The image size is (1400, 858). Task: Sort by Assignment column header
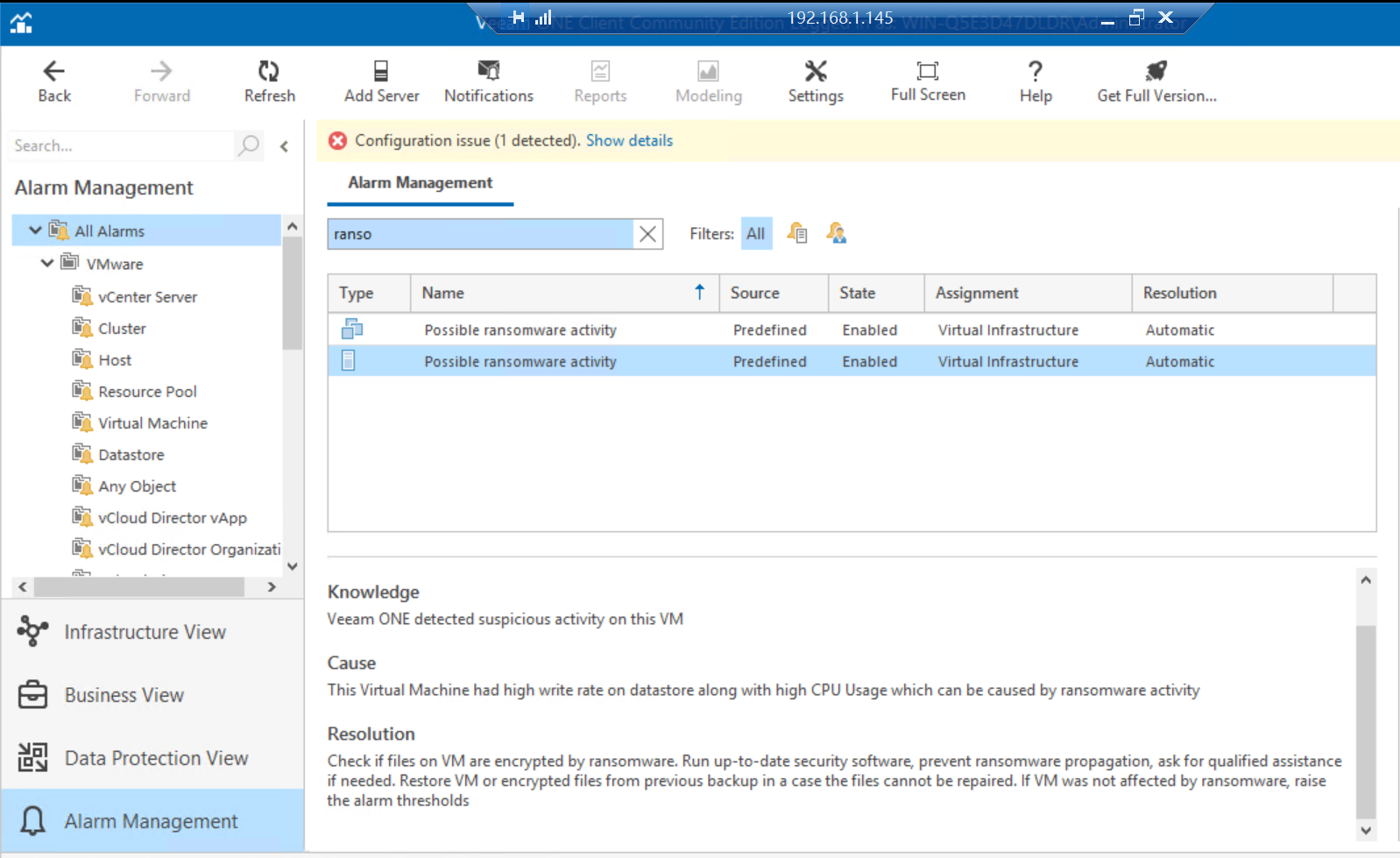click(1028, 293)
